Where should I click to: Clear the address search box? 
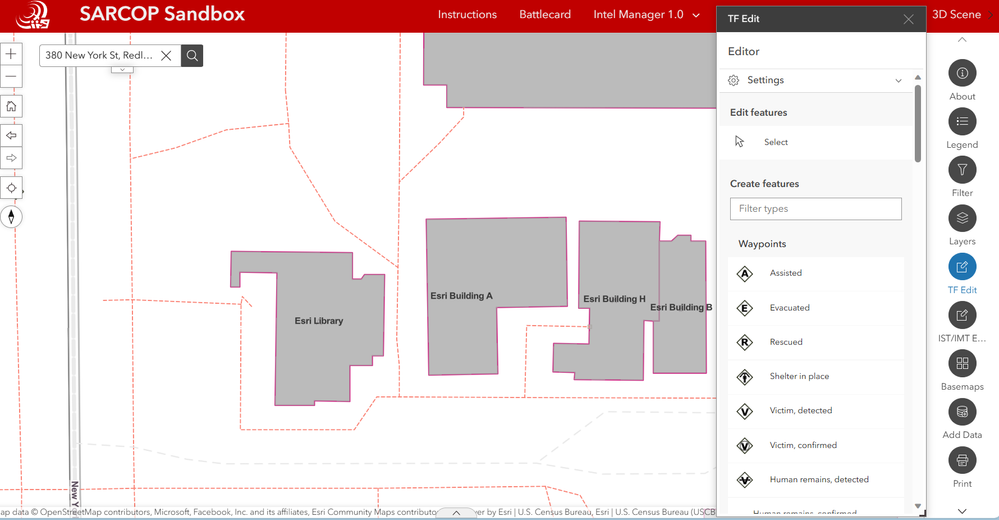[x=166, y=55]
